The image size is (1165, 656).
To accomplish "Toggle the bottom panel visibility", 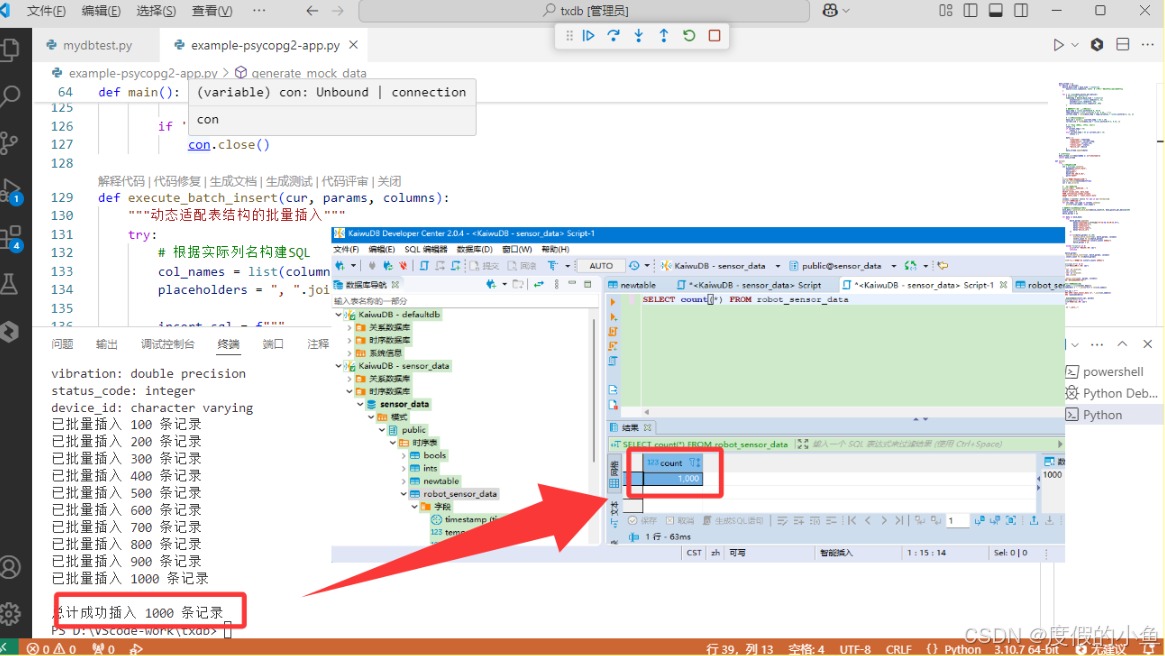I will [995, 11].
